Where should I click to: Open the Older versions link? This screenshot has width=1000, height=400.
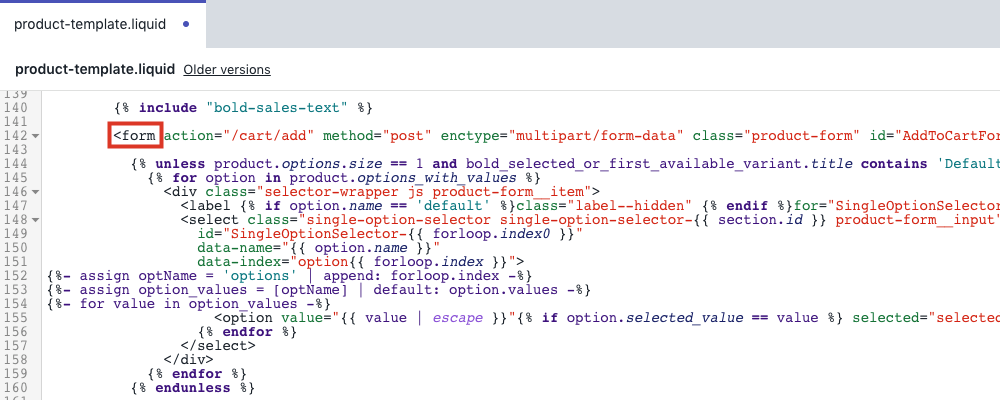(x=227, y=70)
